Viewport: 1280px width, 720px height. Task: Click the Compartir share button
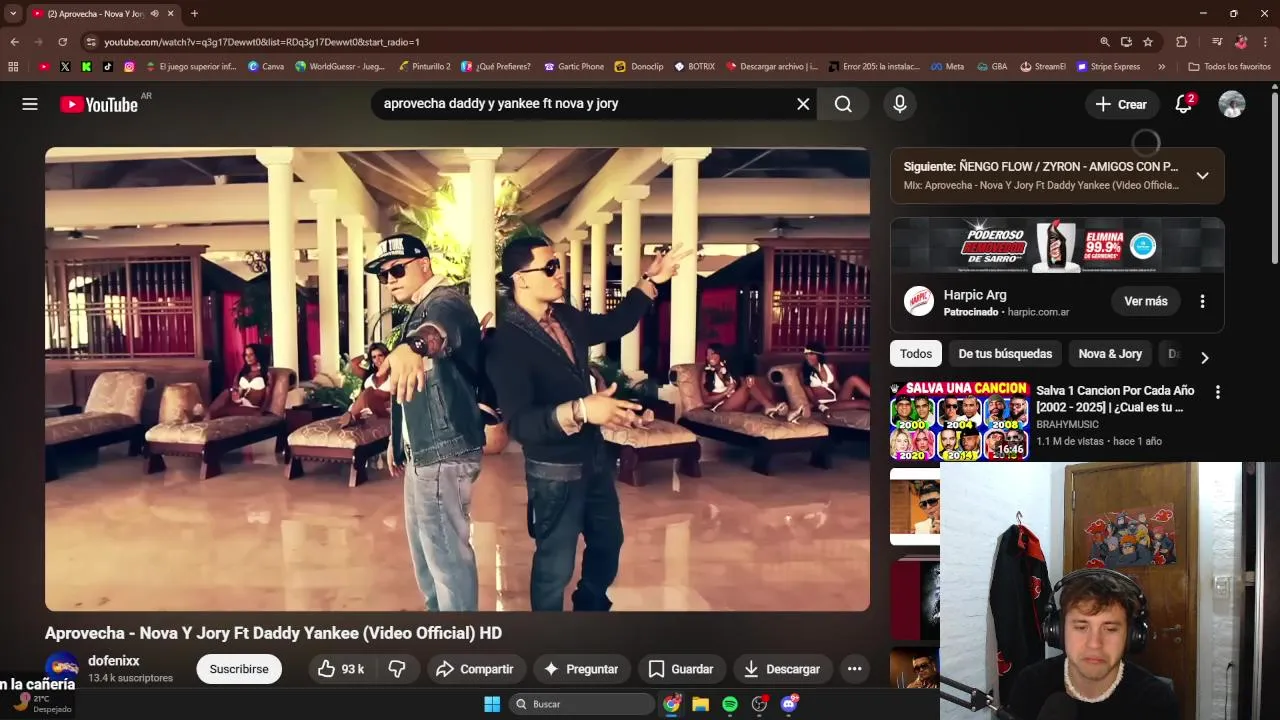pos(475,669)
